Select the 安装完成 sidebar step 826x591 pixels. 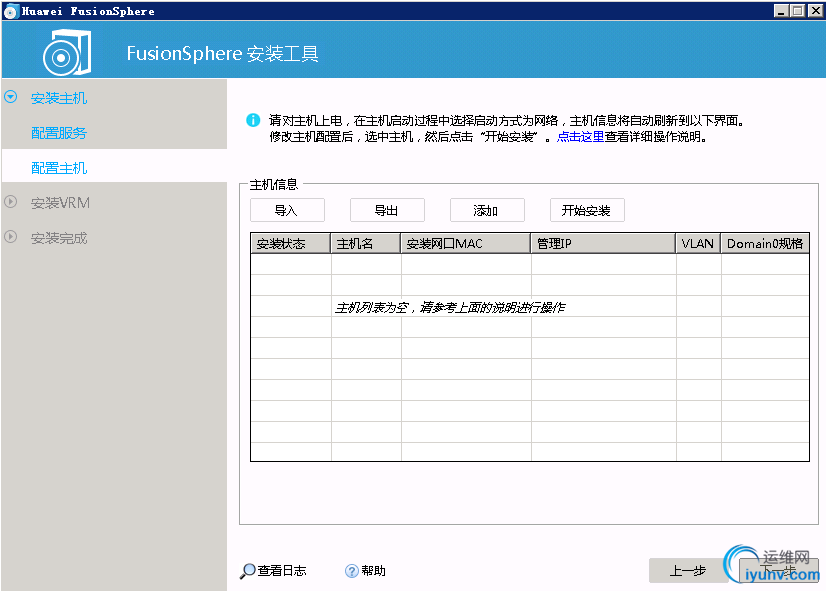tap(59, 238)
